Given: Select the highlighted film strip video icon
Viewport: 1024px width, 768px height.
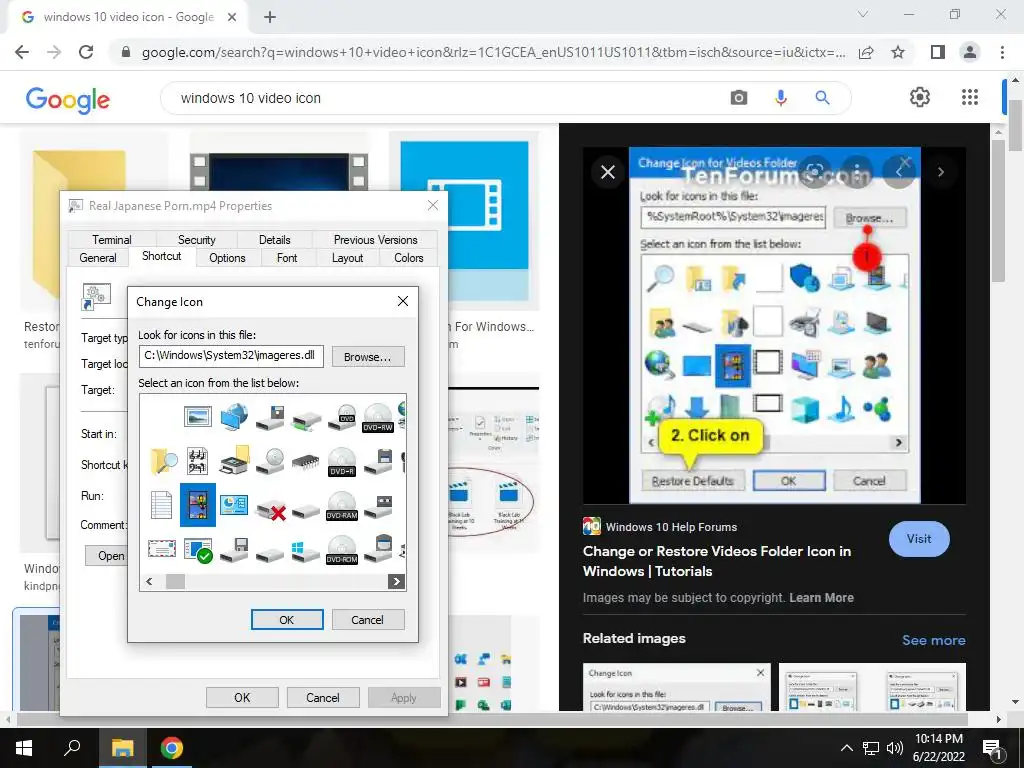Looking at the screenshot, I should coord(197,505).
